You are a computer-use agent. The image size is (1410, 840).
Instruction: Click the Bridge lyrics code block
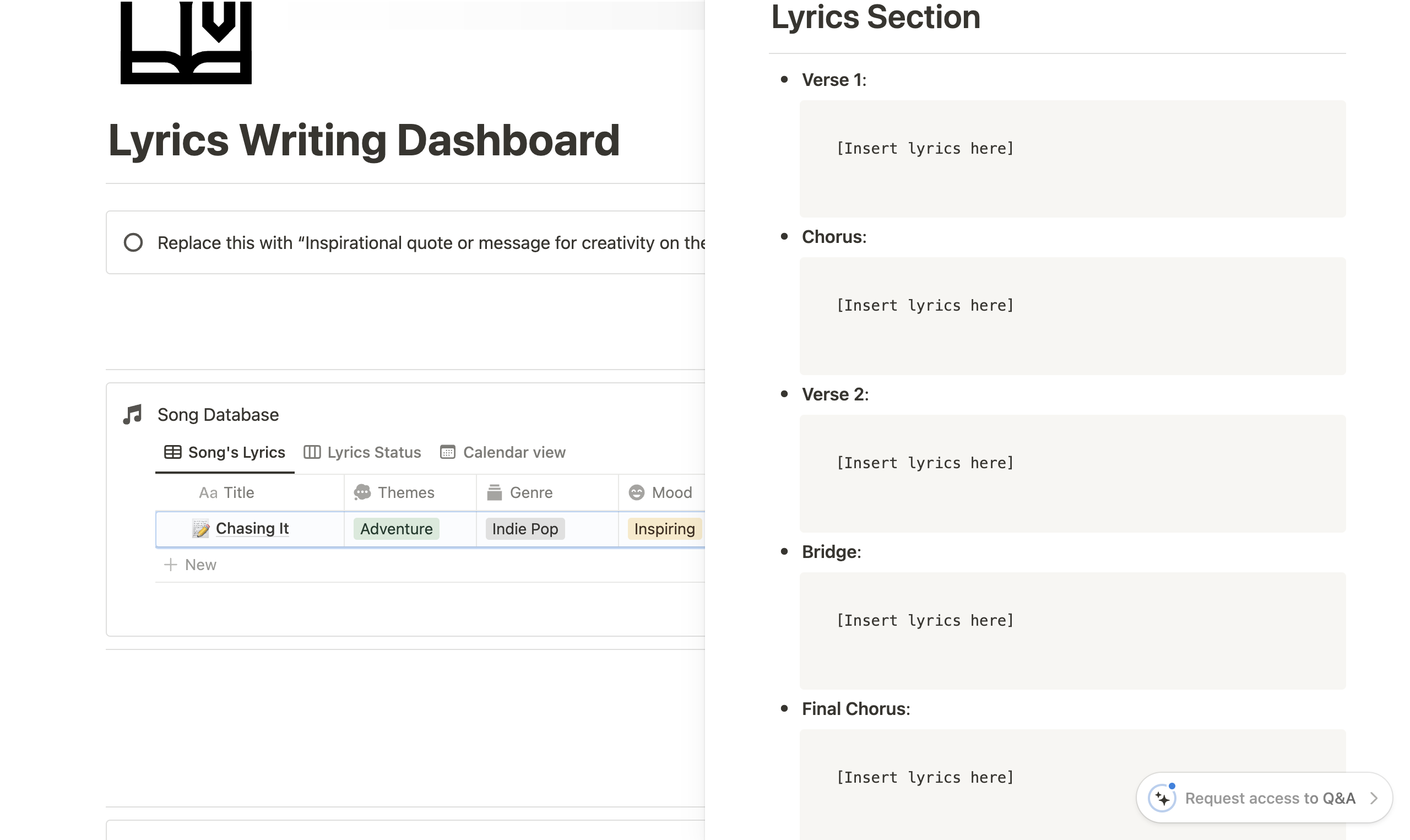(x=1072, y=631)
